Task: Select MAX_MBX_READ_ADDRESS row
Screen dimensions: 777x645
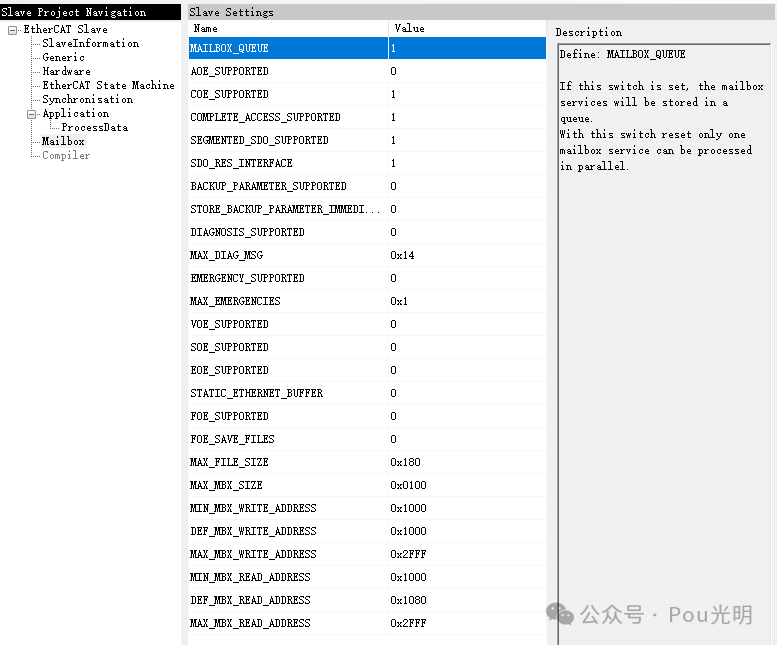Action: 367,623
